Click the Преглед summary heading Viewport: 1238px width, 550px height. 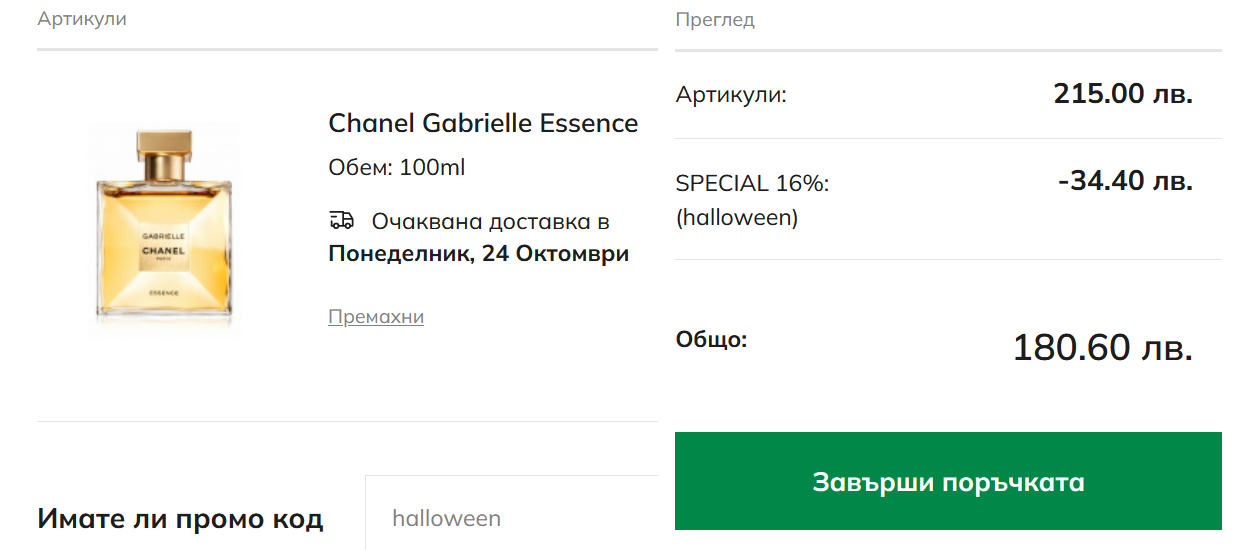(x=715, y=19)
